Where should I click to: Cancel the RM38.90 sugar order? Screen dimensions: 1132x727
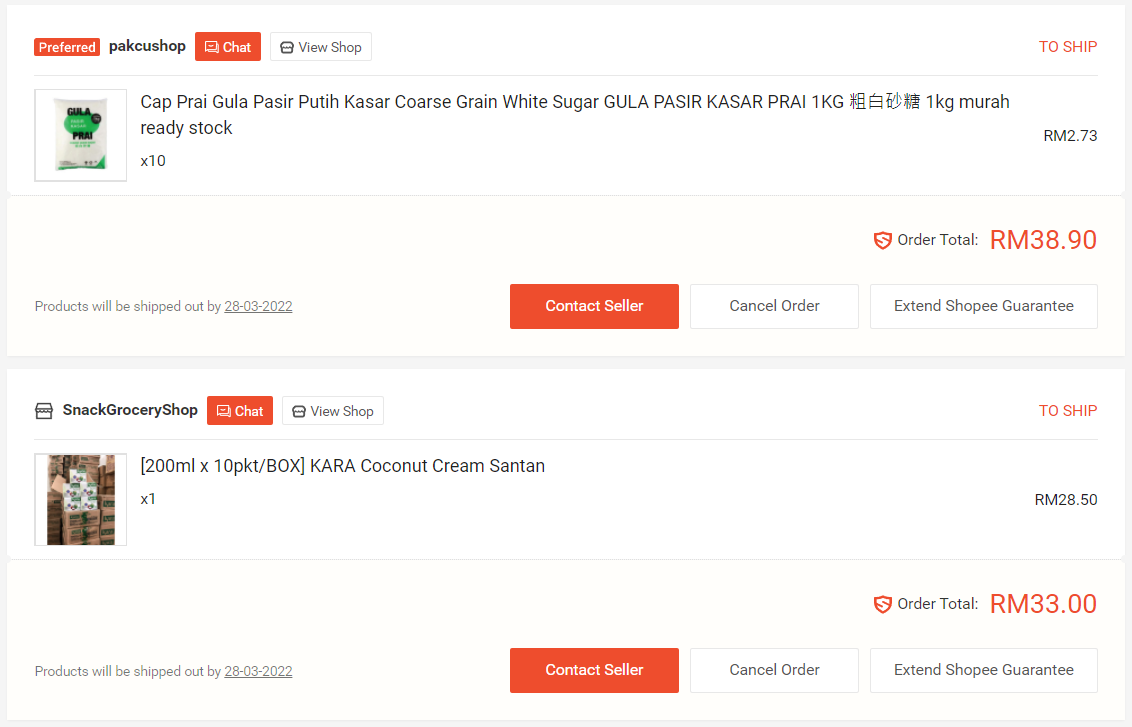[774, 306]
